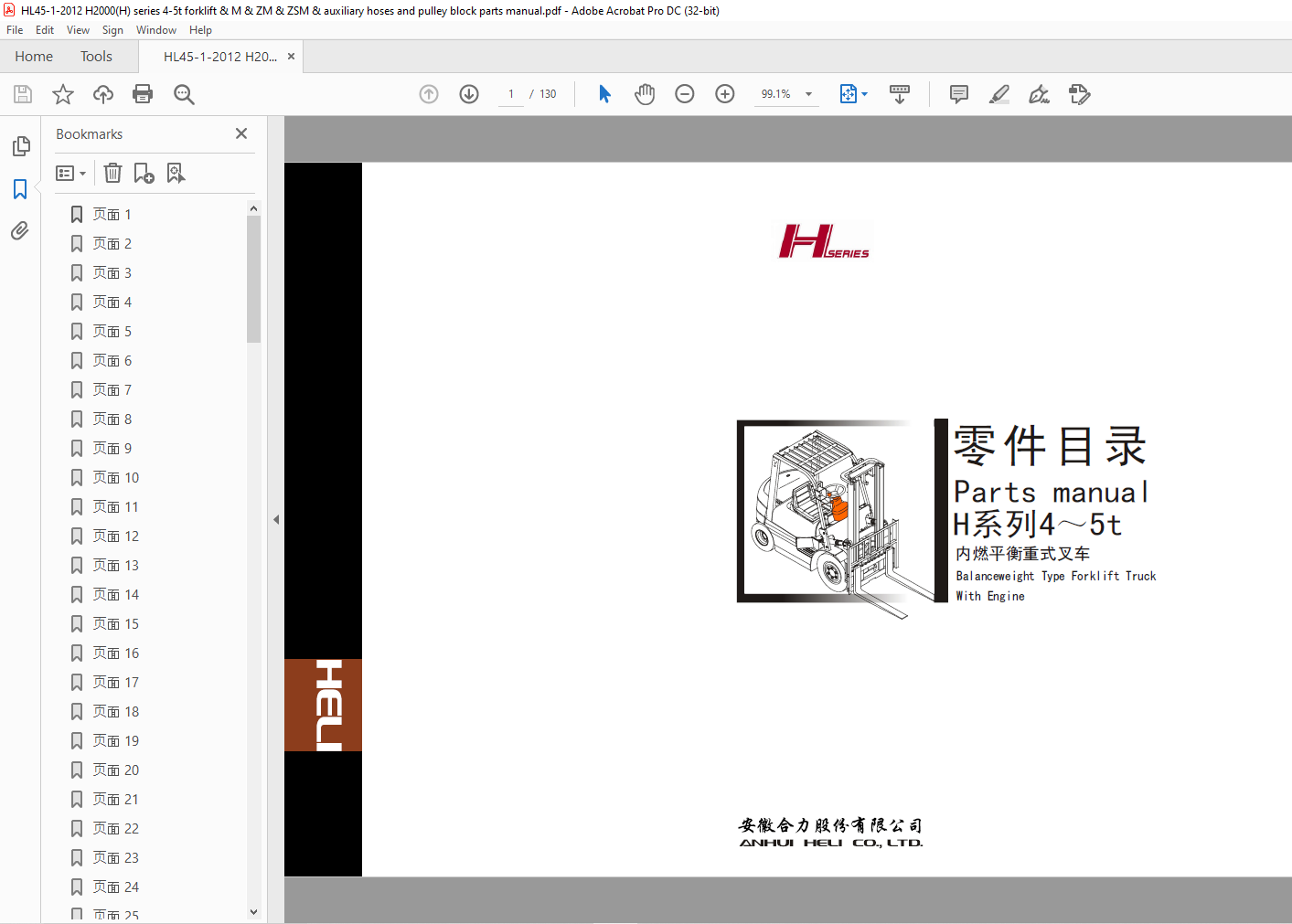Click the upload to cloud icon

(x=103, y=94)
